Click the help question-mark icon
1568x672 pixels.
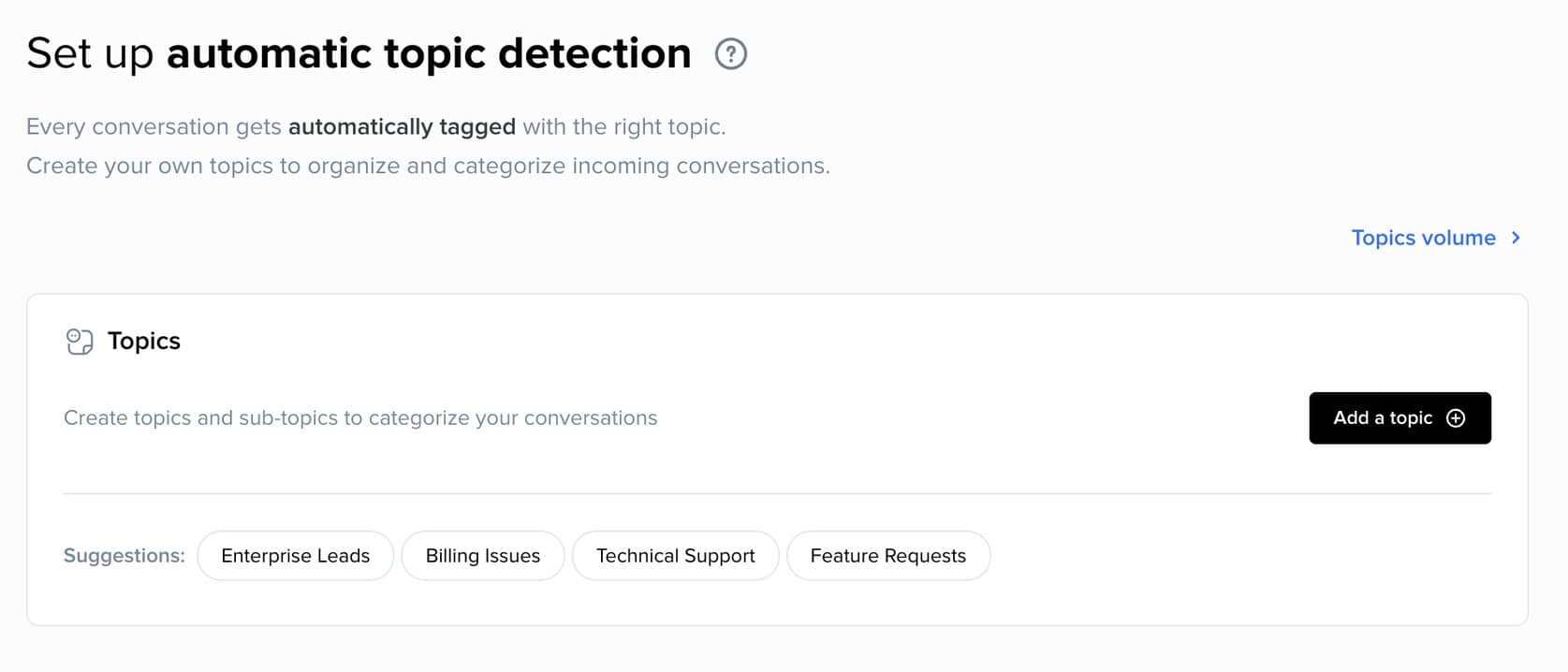point(731,54)
